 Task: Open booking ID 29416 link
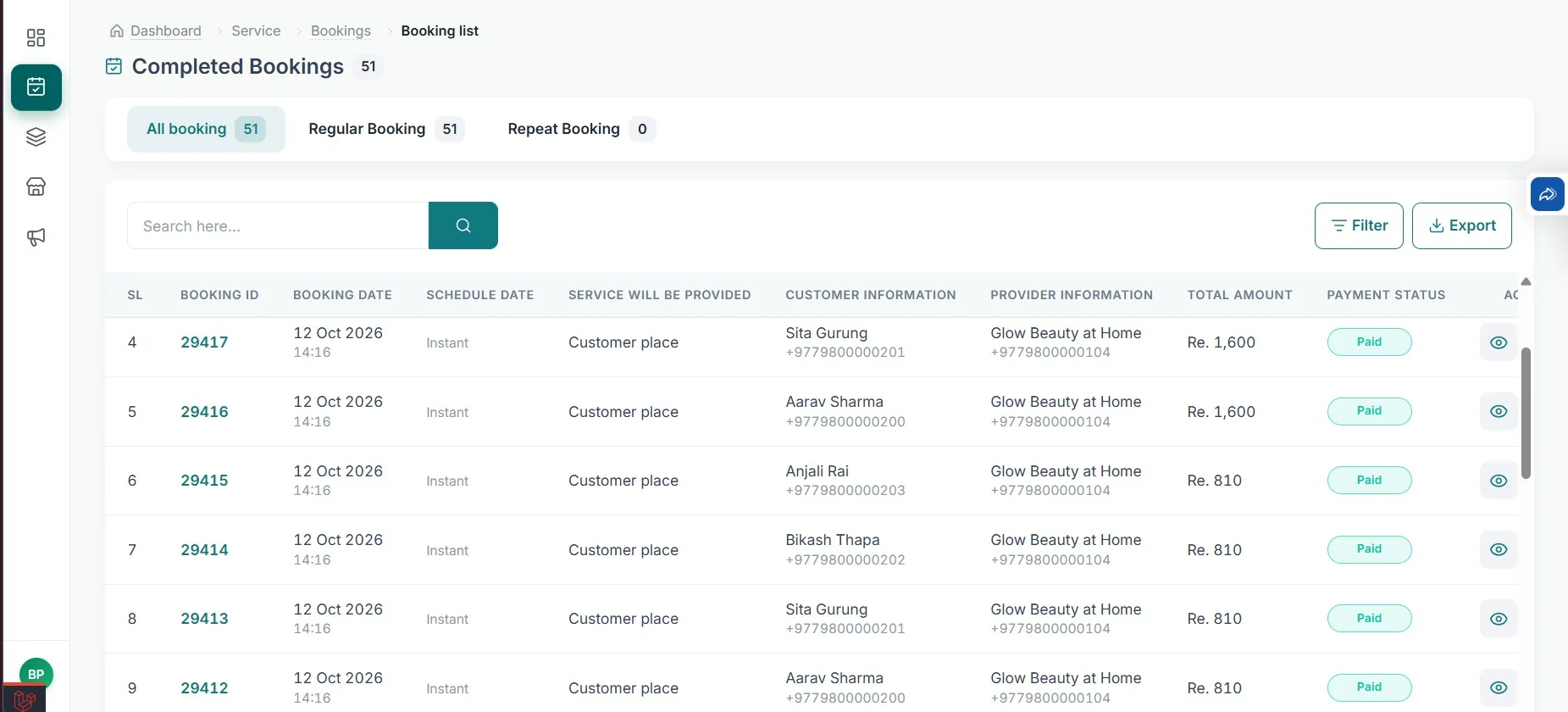(204, 412)
